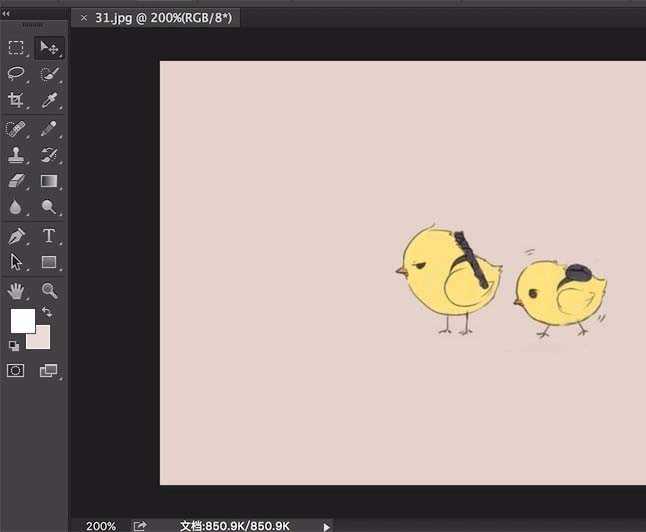Open the change screen mode options
646x532 pixels.
click(x=48, y=370)
